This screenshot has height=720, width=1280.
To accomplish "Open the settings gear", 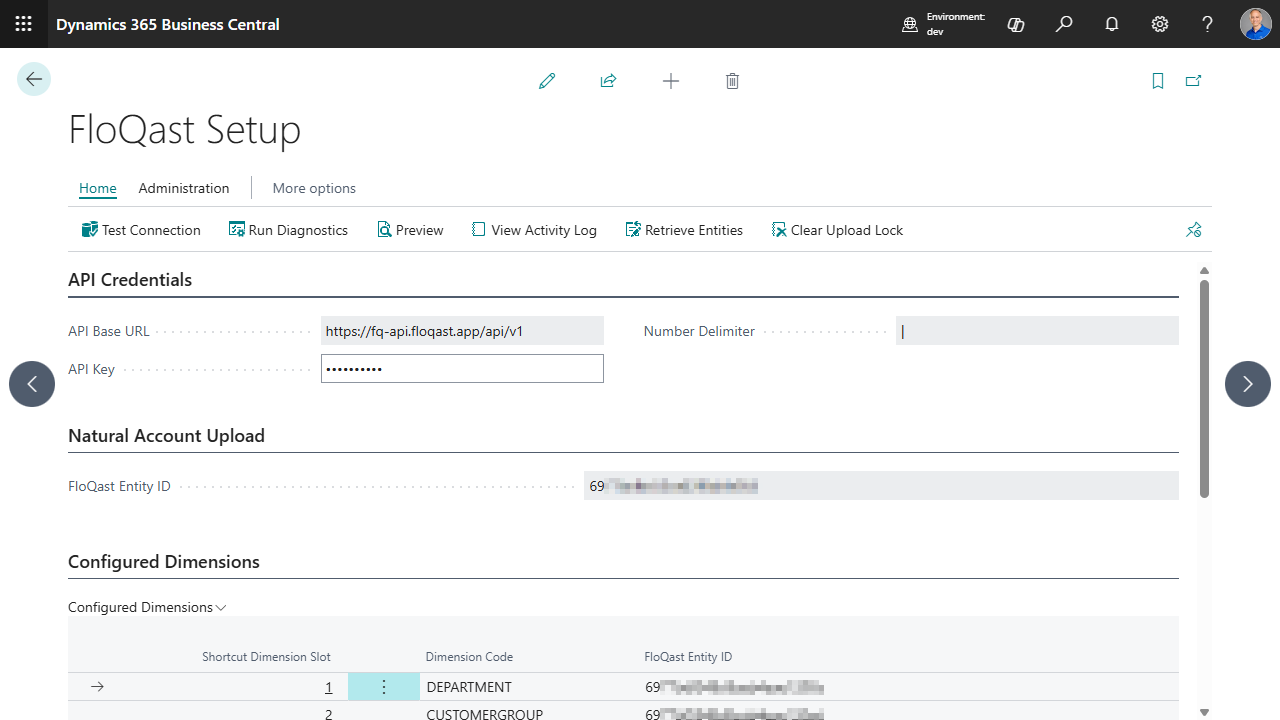I will click(1160, 24).
